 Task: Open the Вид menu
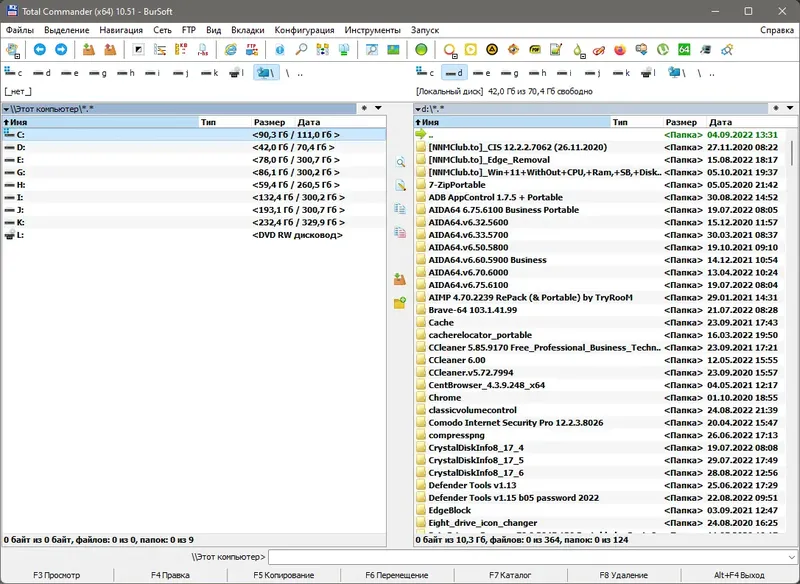212,29
